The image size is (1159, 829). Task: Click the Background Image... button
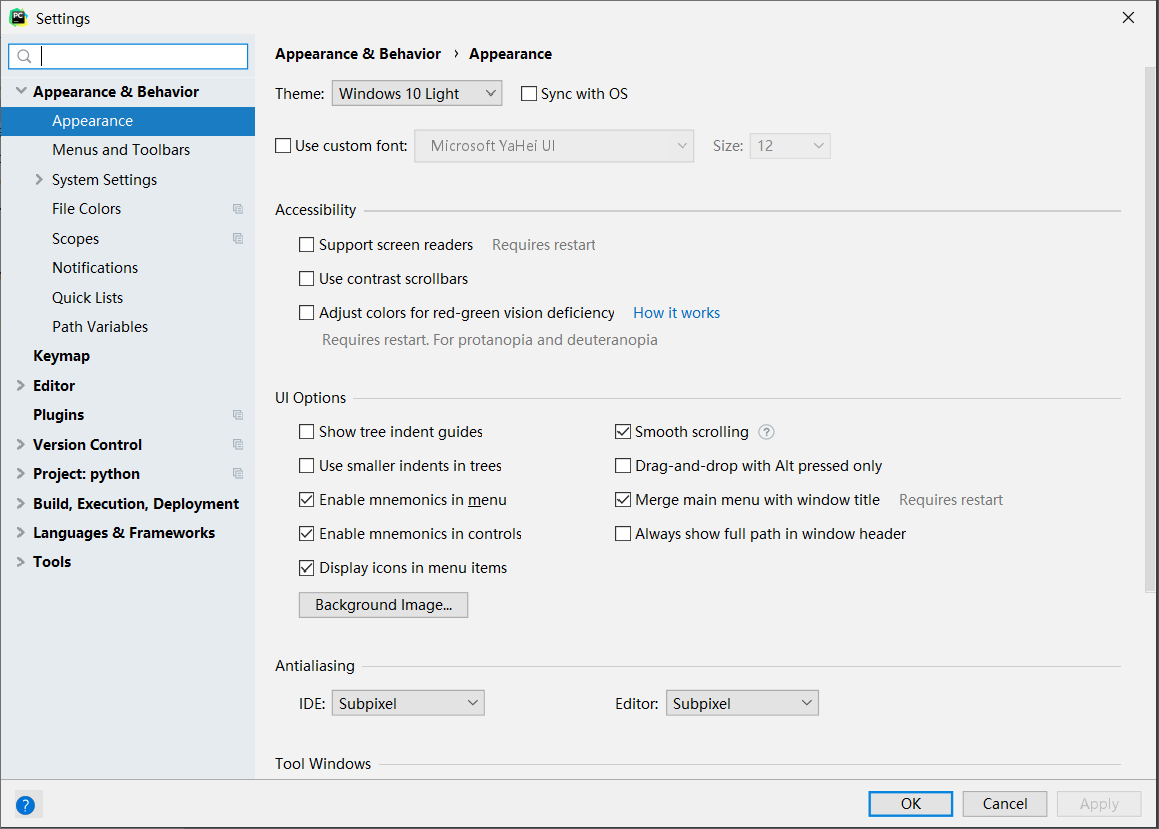pyautogui.click(x=383, y=605)
